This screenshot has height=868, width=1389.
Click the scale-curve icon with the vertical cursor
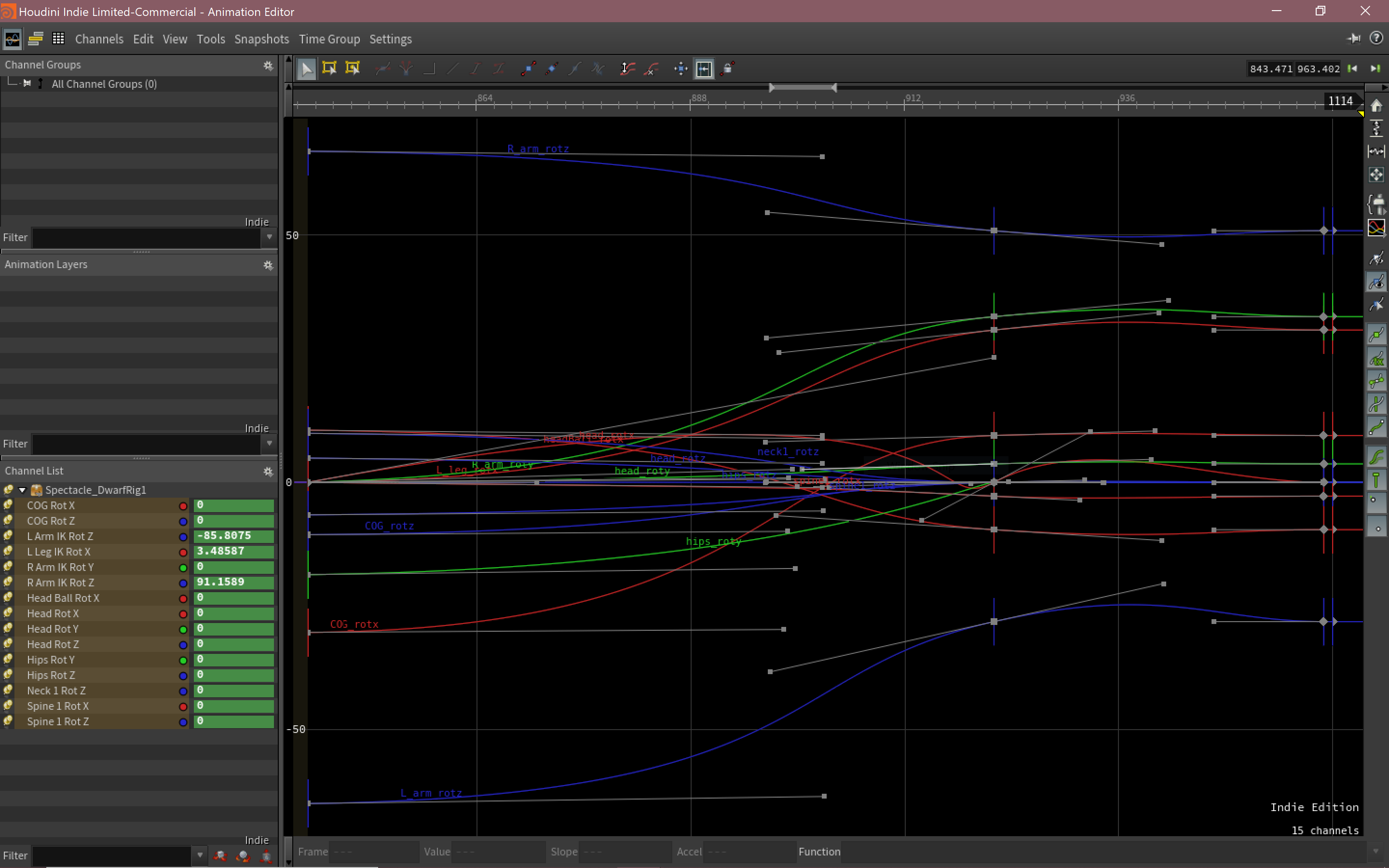click(627, 69)
